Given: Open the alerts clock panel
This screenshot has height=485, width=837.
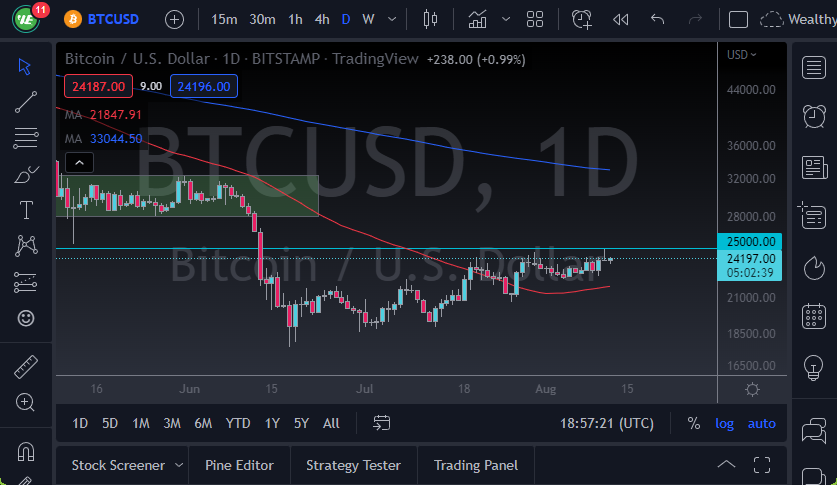Looking at the screenshot, I should tap(814, 116).
